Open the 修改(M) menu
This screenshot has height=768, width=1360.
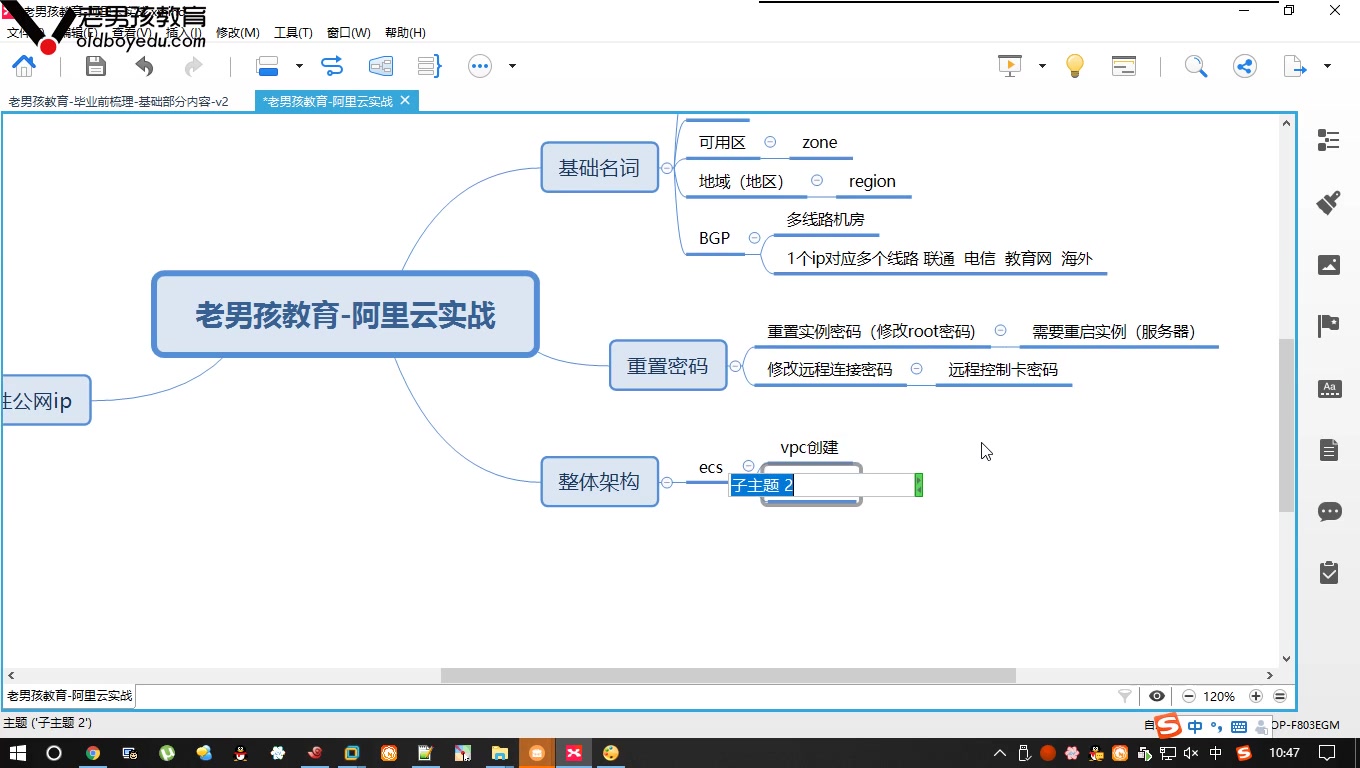(x=238, y=33)
